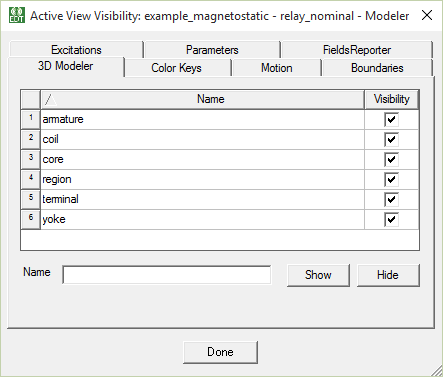Viewport: 443px width, 377px height.
Task: Click Done to dismiss the dialog
Action: 220,352
